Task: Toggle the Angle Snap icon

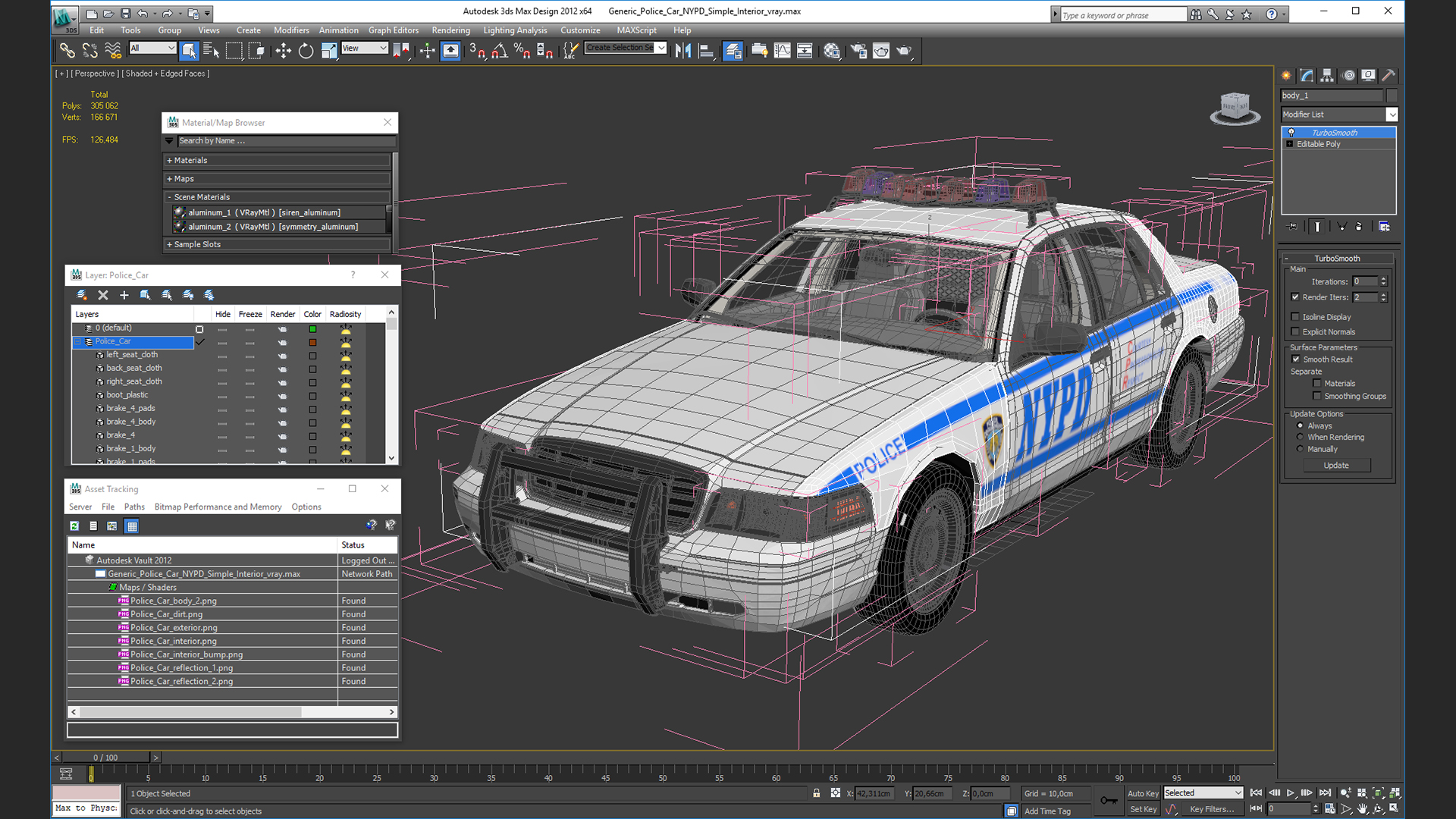Action: [x=499, y=51]
